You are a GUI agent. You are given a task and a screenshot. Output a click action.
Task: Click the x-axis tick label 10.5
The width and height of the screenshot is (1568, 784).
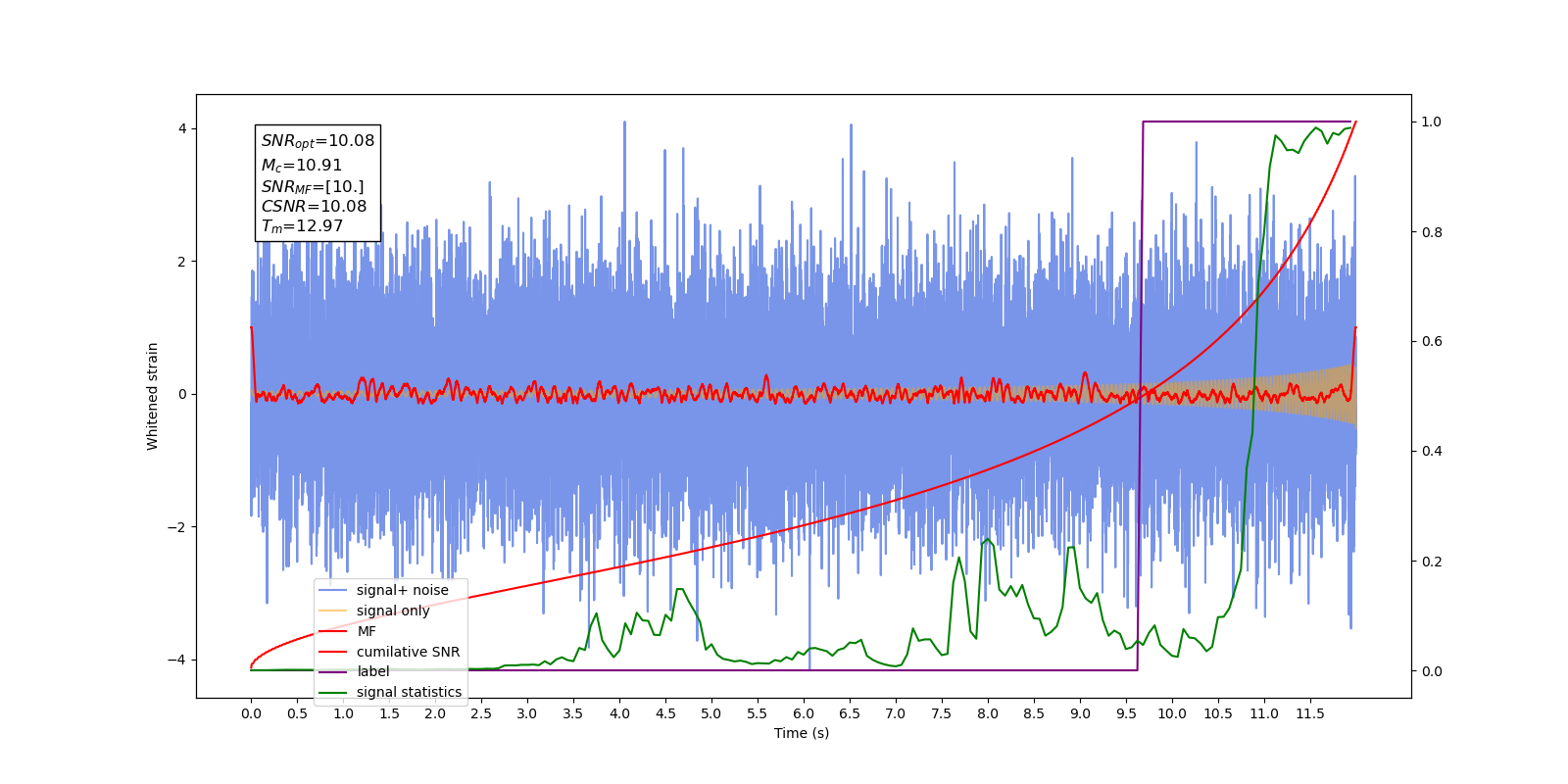coord(1218,713)
